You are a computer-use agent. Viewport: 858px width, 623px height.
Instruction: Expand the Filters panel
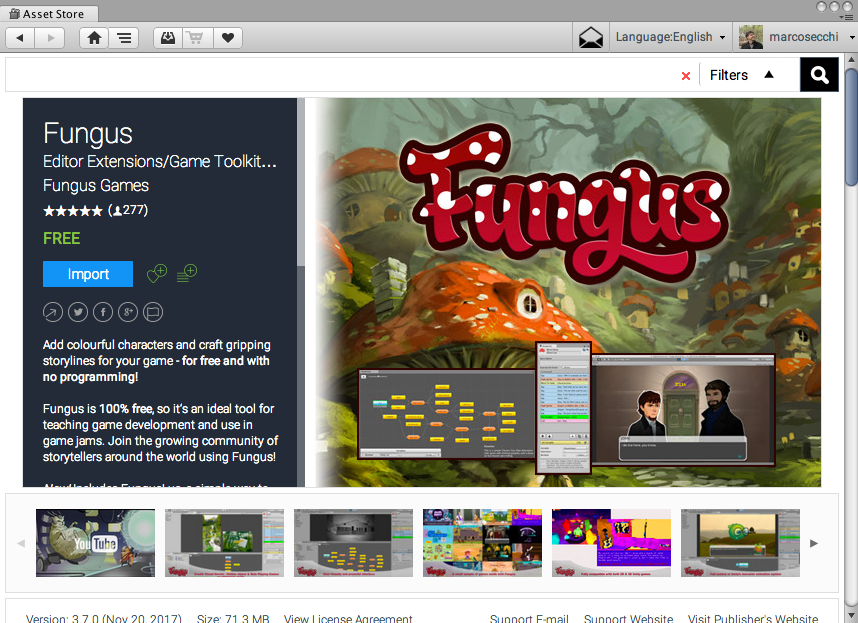741,75
